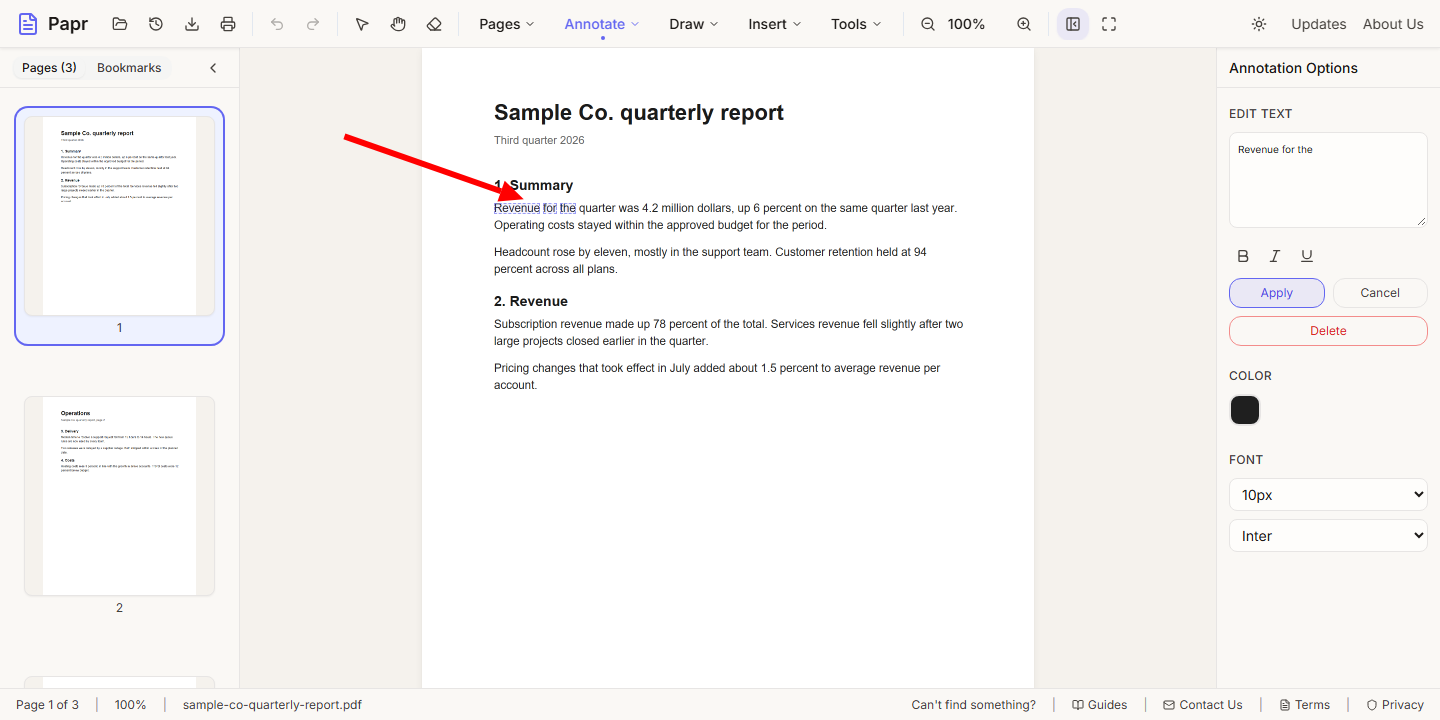Screen dimensions: 1440x720
Task: Enter fullscreen mode
Action: tap(1109, 24)
